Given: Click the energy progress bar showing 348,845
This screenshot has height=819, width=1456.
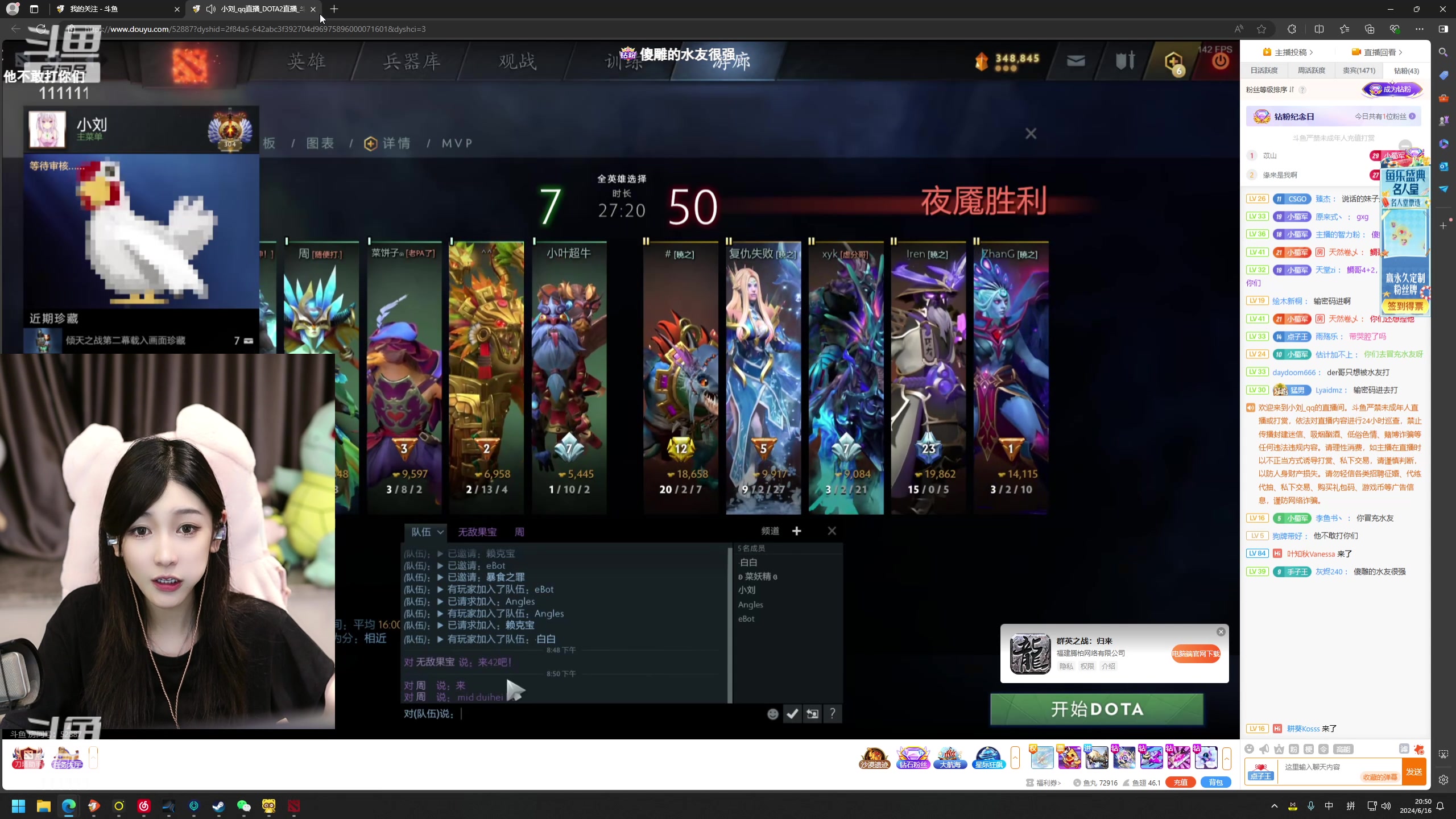Looking at the screenshot, I should pyautogui.click(x=1011, y=61).
